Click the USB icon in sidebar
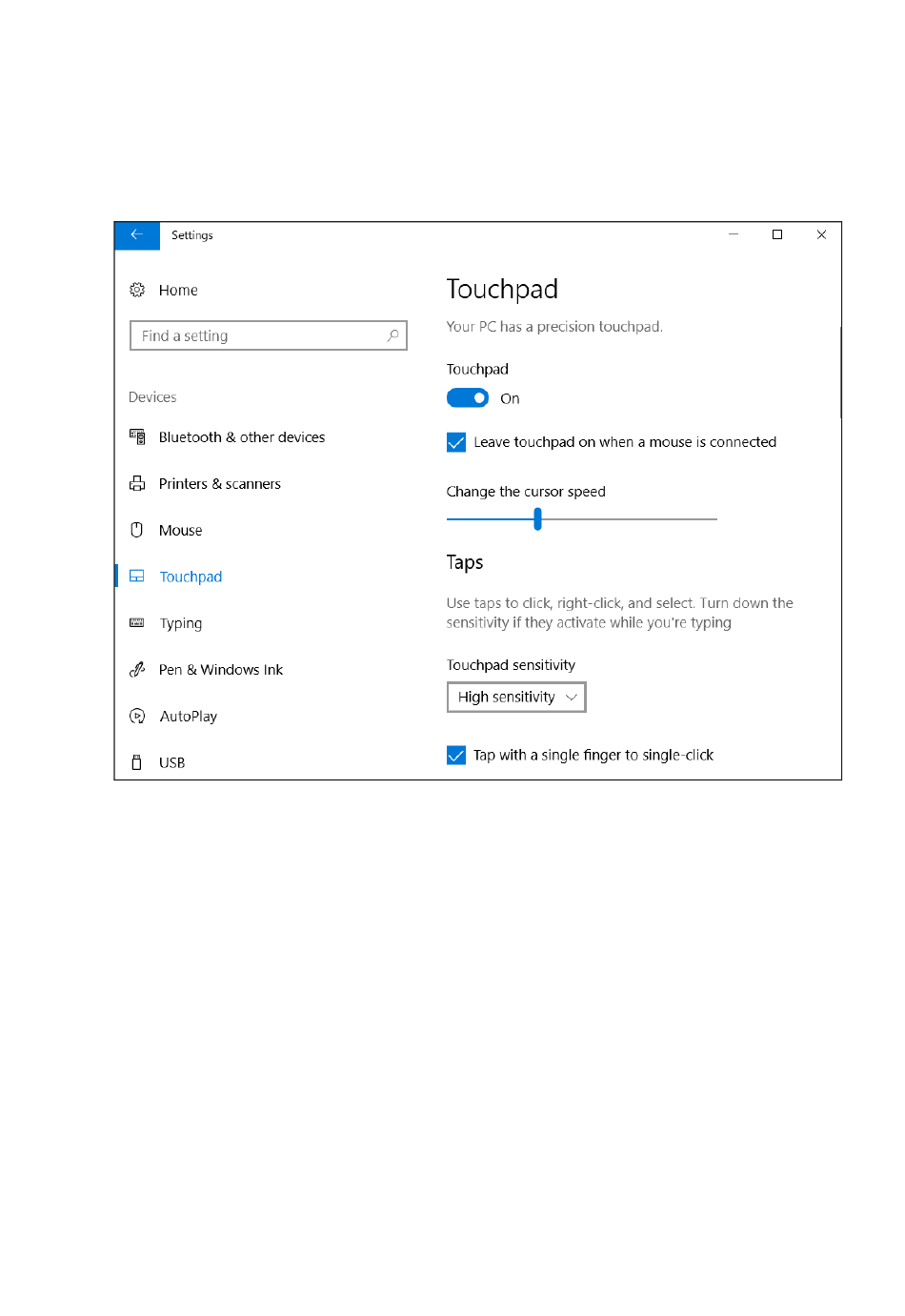 coord(137,762)
